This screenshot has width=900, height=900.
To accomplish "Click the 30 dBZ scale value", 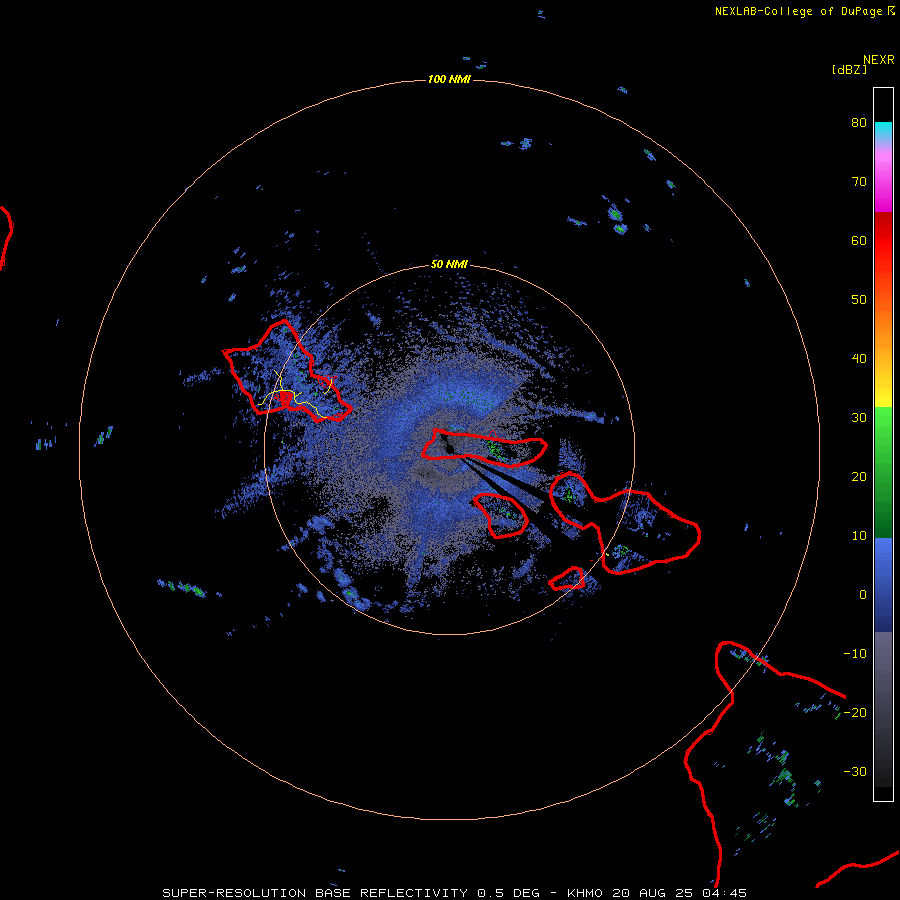I will tap(859, 418).
